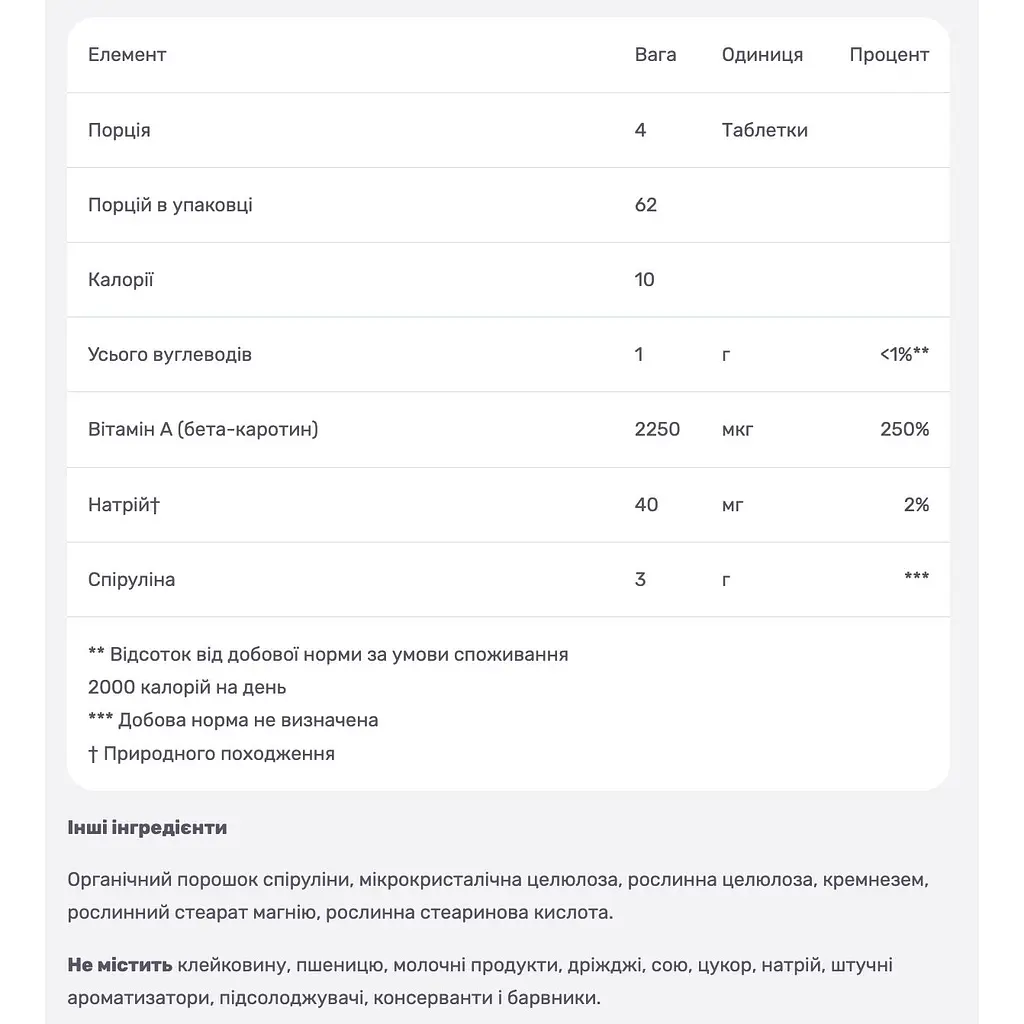Click the Одиниця column header
Screen dimensions: 1024x1024
(762, 55)
